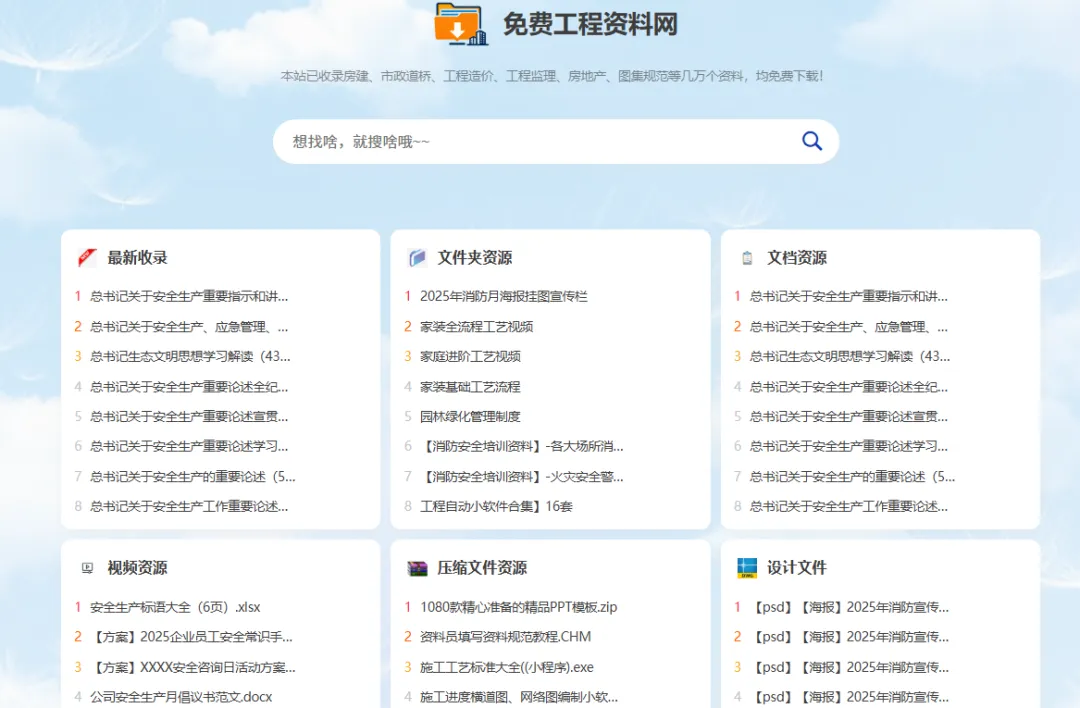
Task: Open 【方案】XXXX安全咨询日活动方案...
Action: tap(193, 667)
